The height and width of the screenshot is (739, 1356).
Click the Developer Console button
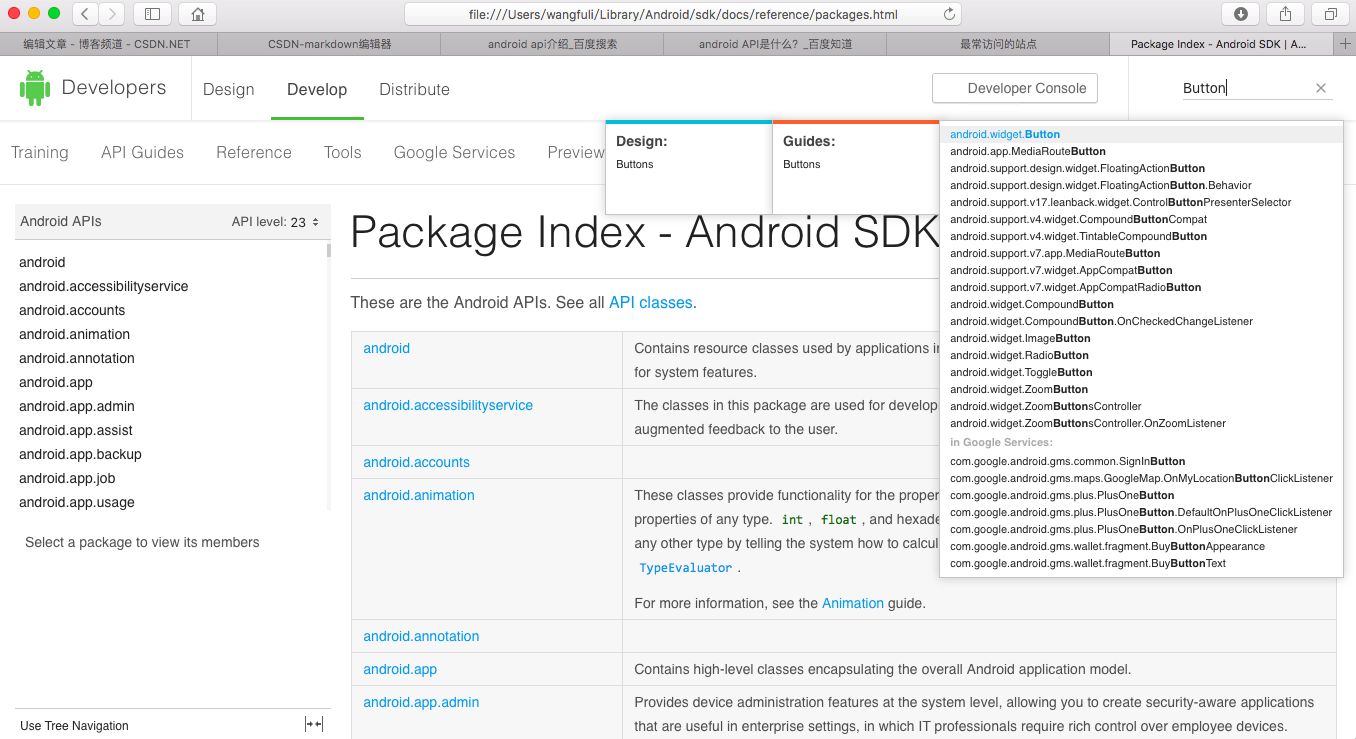click(1015, 88)
